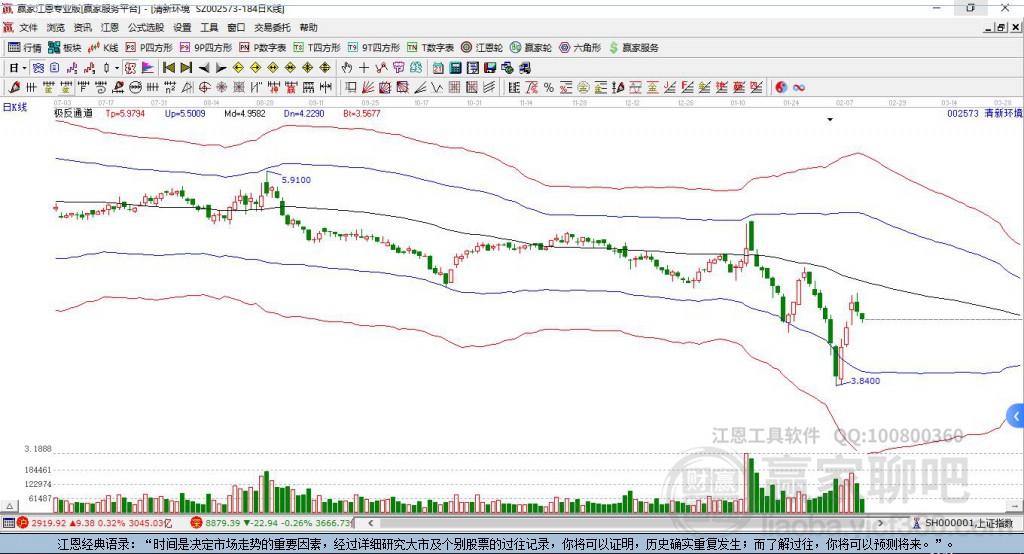Select the zigzag wave line tool
Screen dimensions: 1024x554
pos(438,88)
